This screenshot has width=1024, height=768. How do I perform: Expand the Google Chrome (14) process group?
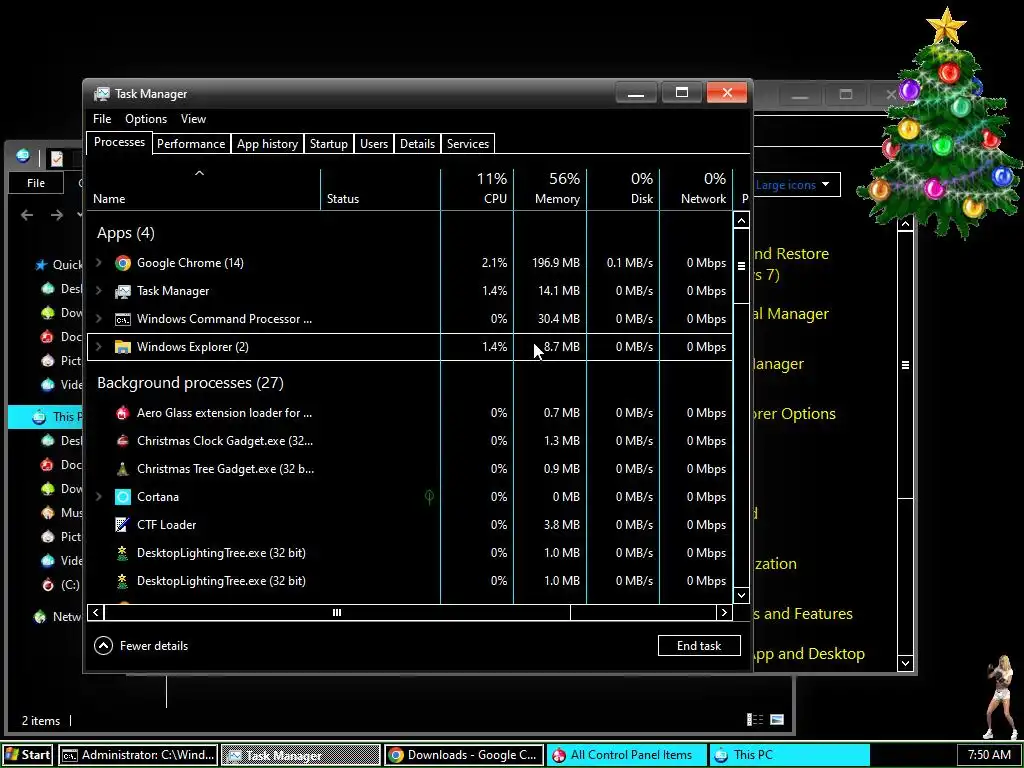coord(99,263)
